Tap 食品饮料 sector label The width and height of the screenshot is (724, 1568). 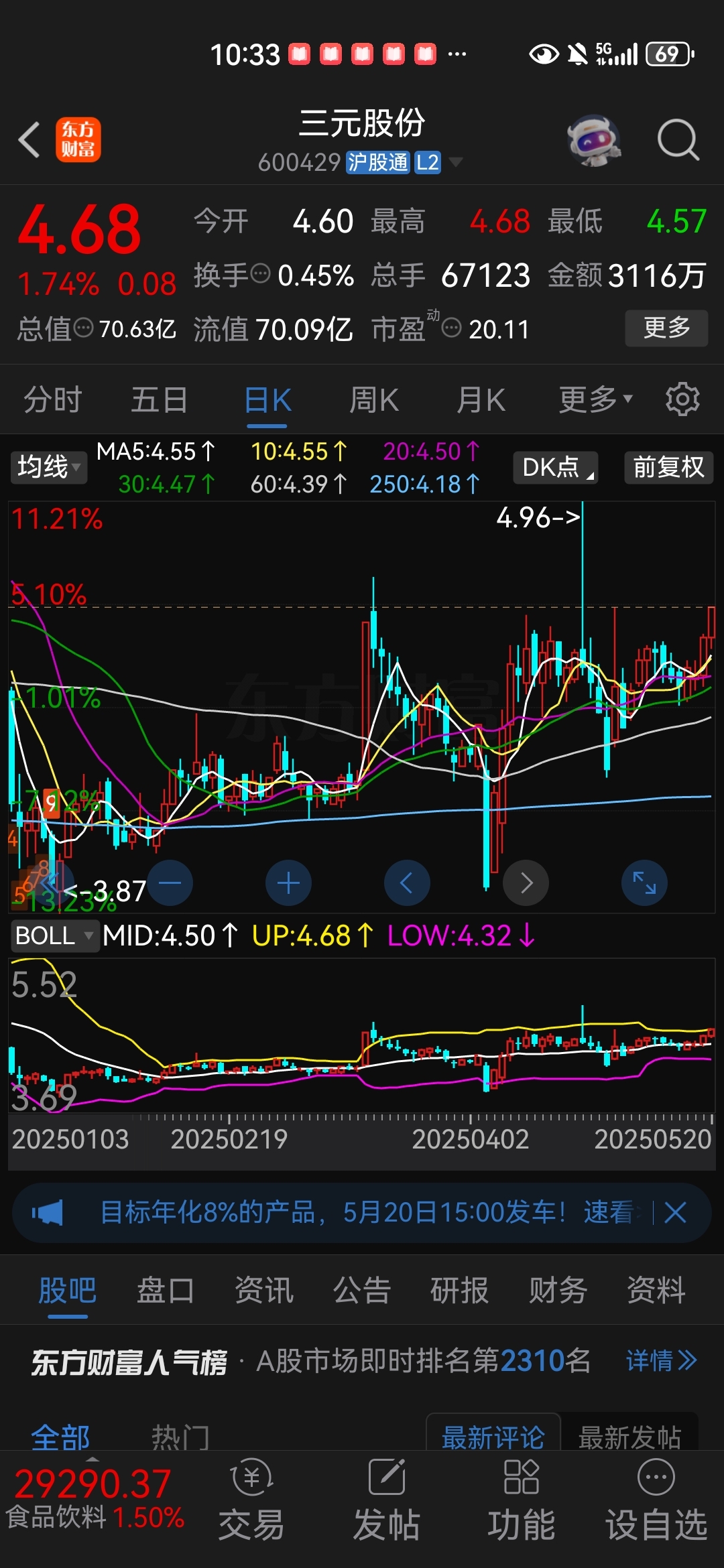coord(56,1517)
